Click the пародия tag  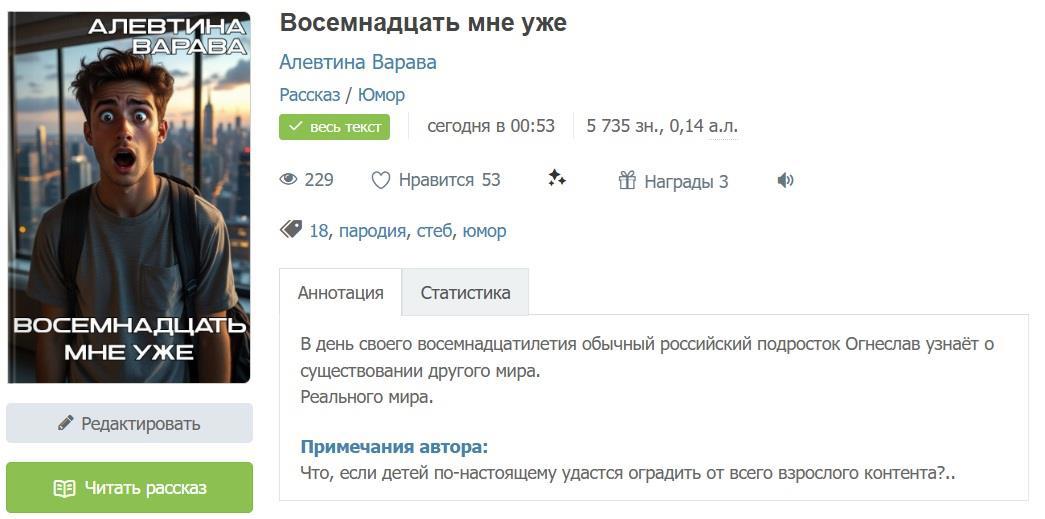click(372, 231)
